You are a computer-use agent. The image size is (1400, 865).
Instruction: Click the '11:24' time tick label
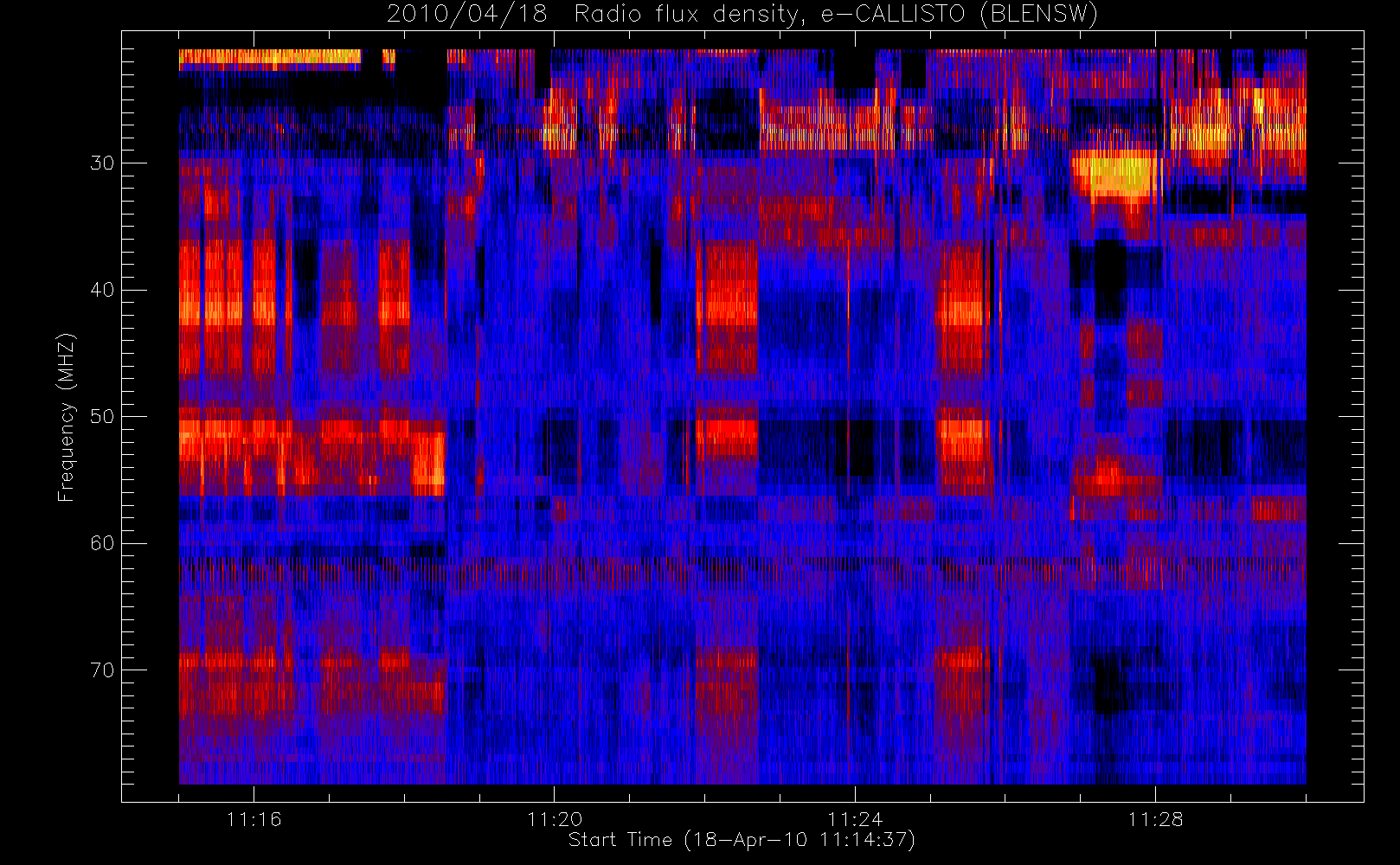click(x=854, y=819)
